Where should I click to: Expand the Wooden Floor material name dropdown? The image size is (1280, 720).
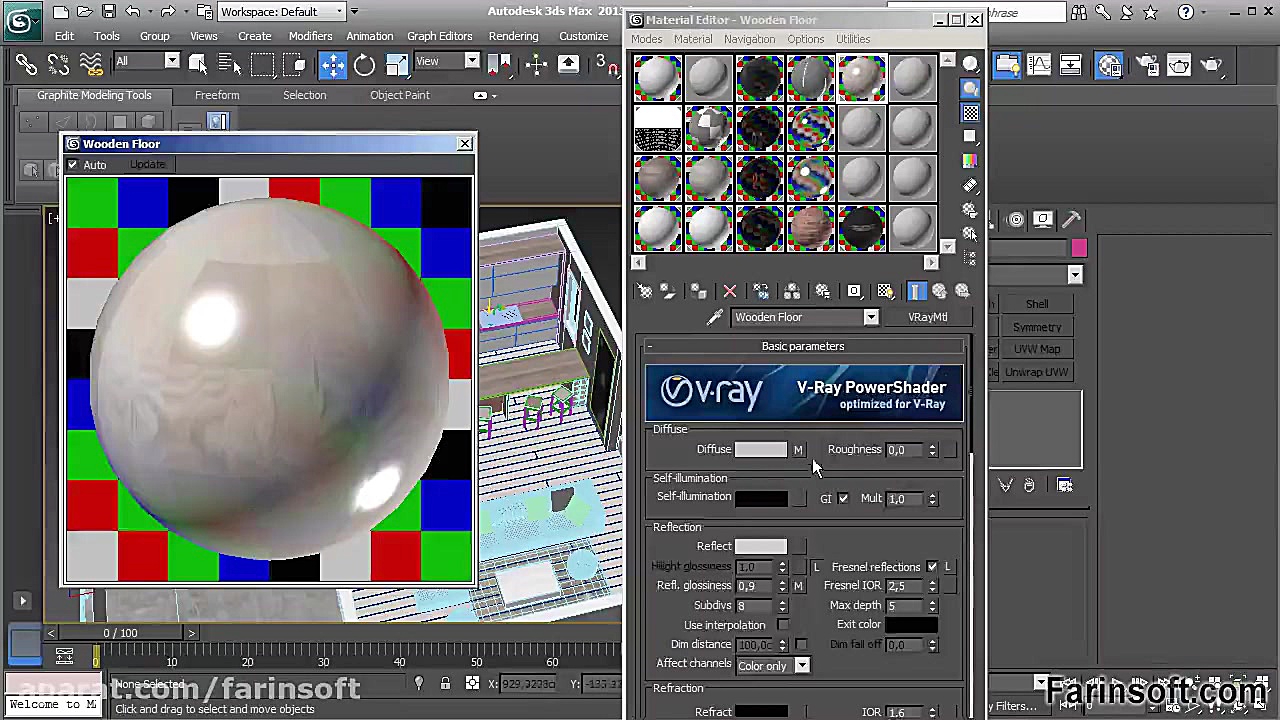click(x=871, y=317)
